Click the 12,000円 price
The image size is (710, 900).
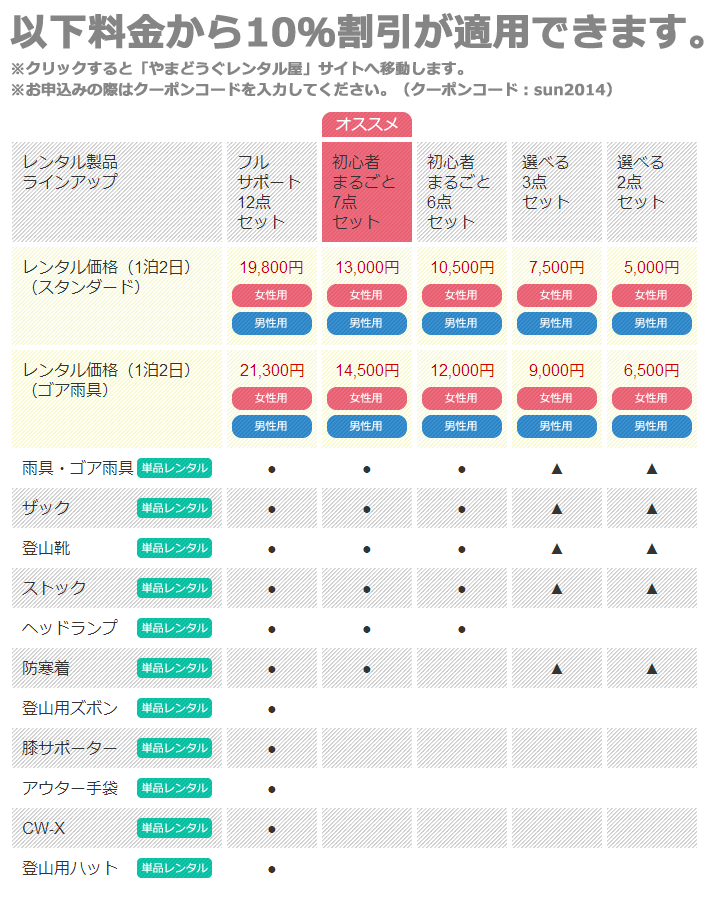462,371
